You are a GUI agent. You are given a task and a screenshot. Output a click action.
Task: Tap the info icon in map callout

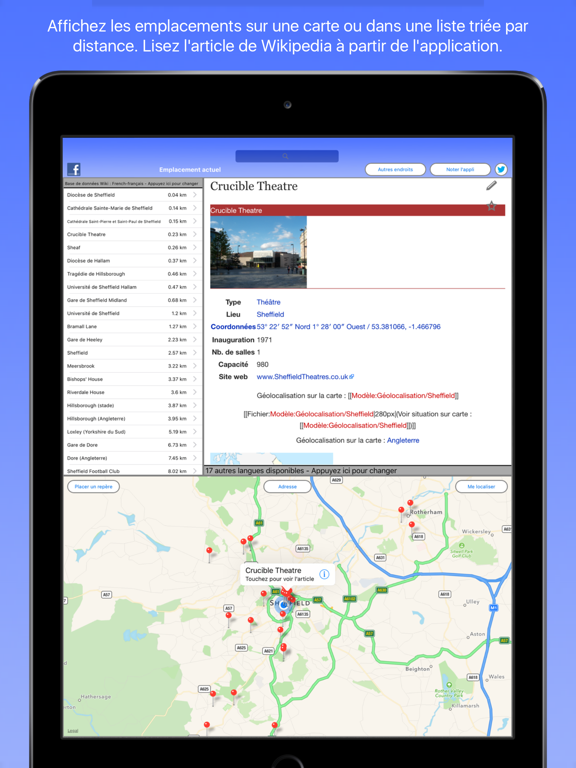click(x=324, y=574)
